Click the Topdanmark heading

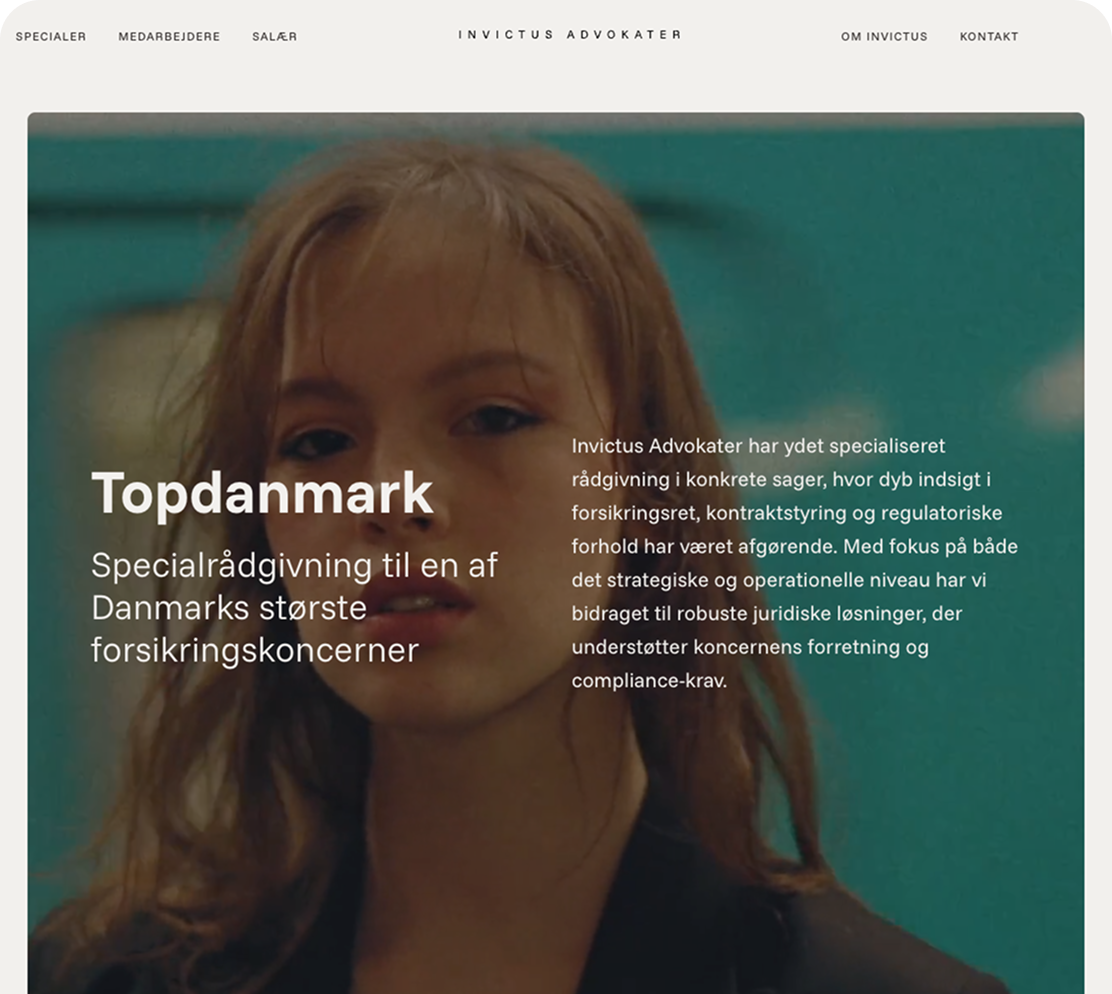click(x=262, y=493)
